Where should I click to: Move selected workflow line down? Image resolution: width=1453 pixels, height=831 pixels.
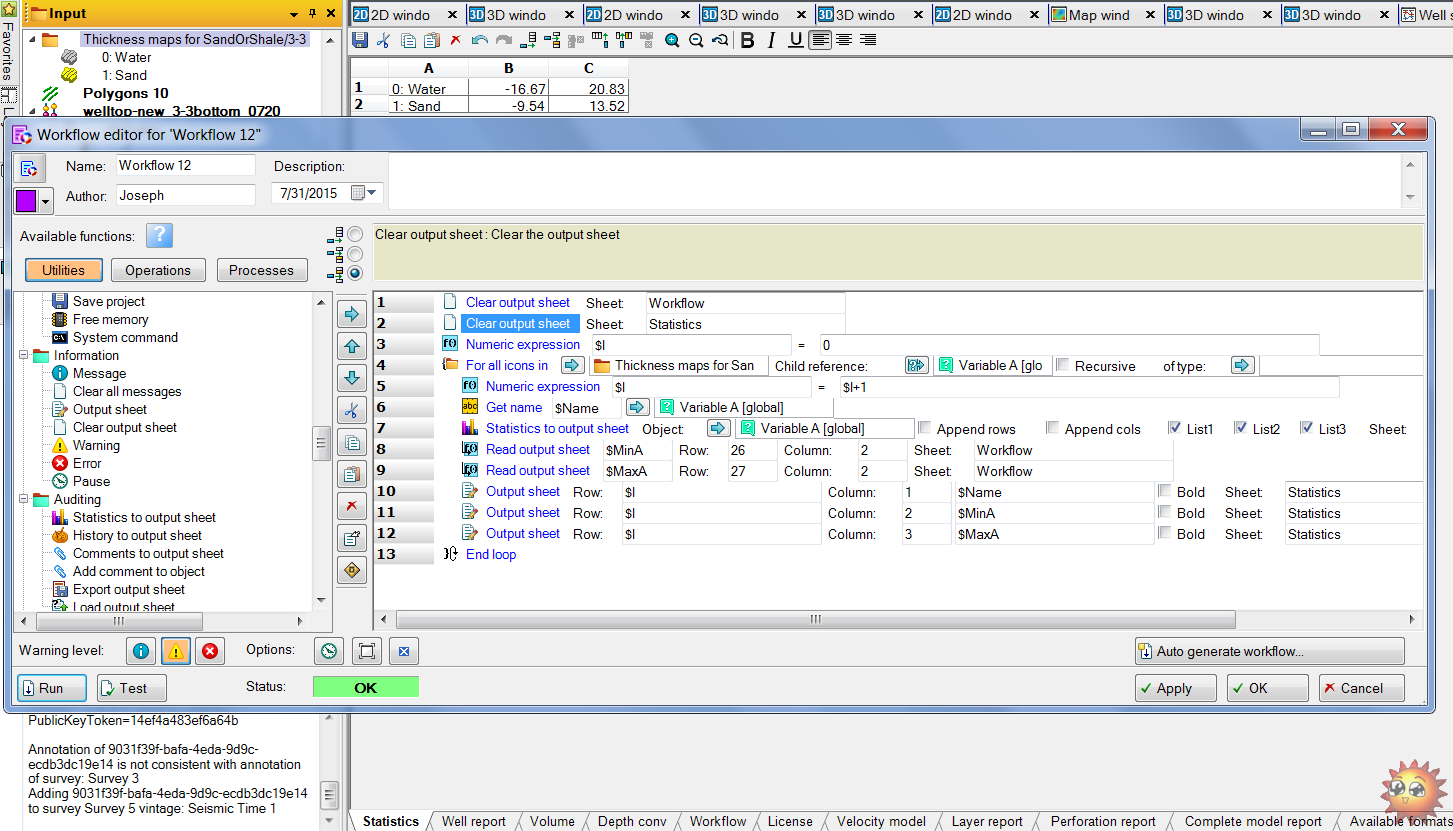(352, 378)
